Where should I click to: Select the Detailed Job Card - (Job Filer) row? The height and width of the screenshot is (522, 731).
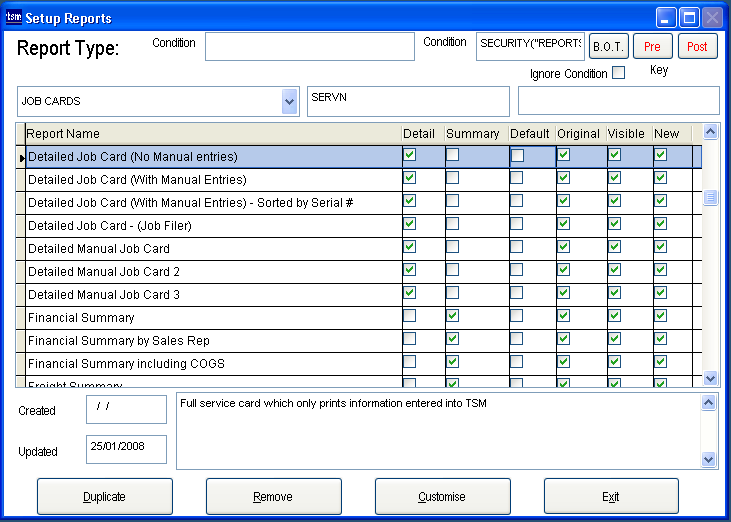[x=110, y=226]
